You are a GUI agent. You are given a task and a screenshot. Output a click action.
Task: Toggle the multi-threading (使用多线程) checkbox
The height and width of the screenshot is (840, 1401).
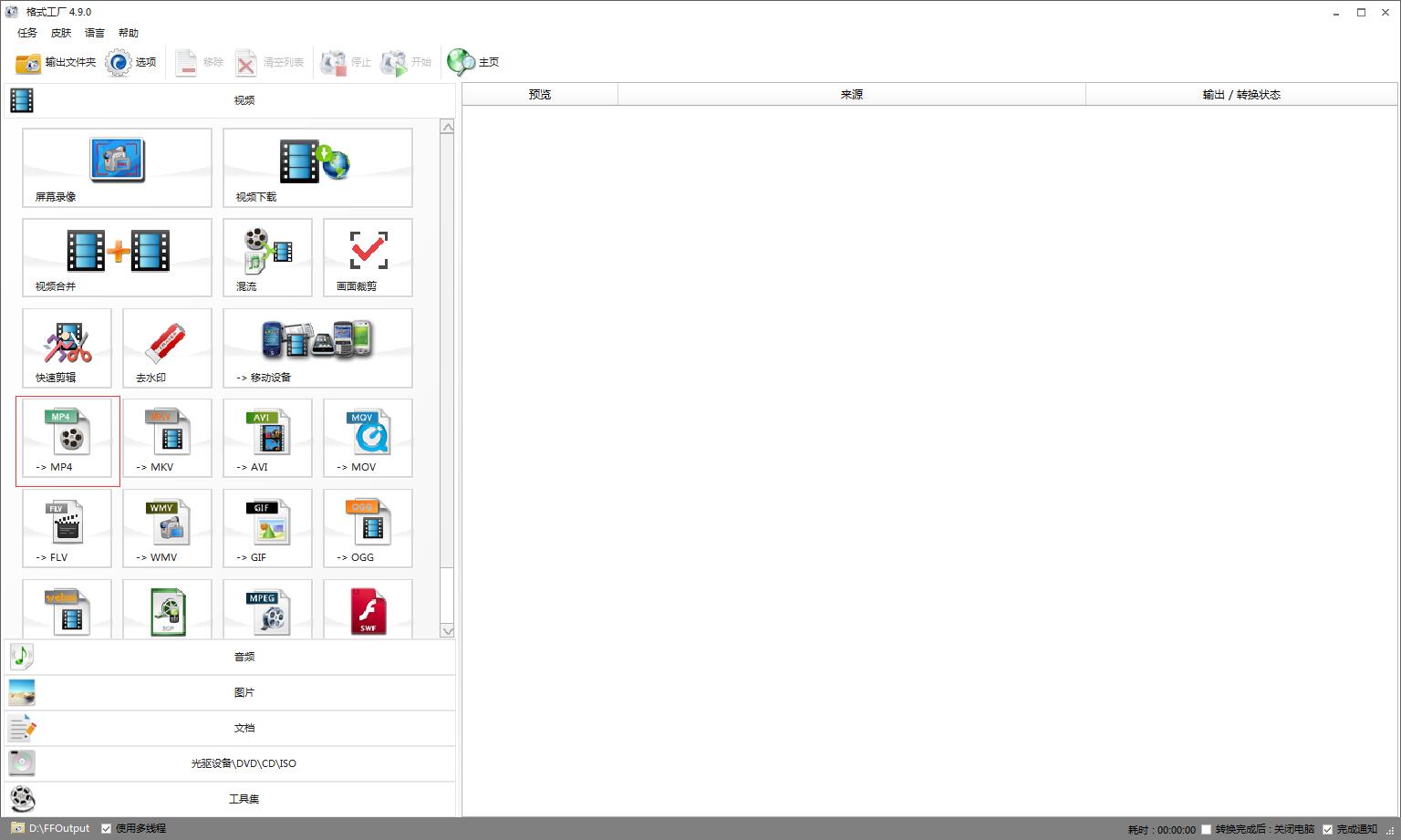point(107,828)
